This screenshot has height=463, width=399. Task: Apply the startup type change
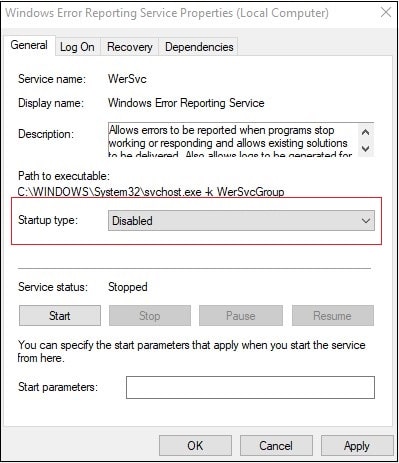(x=357, y=445)
